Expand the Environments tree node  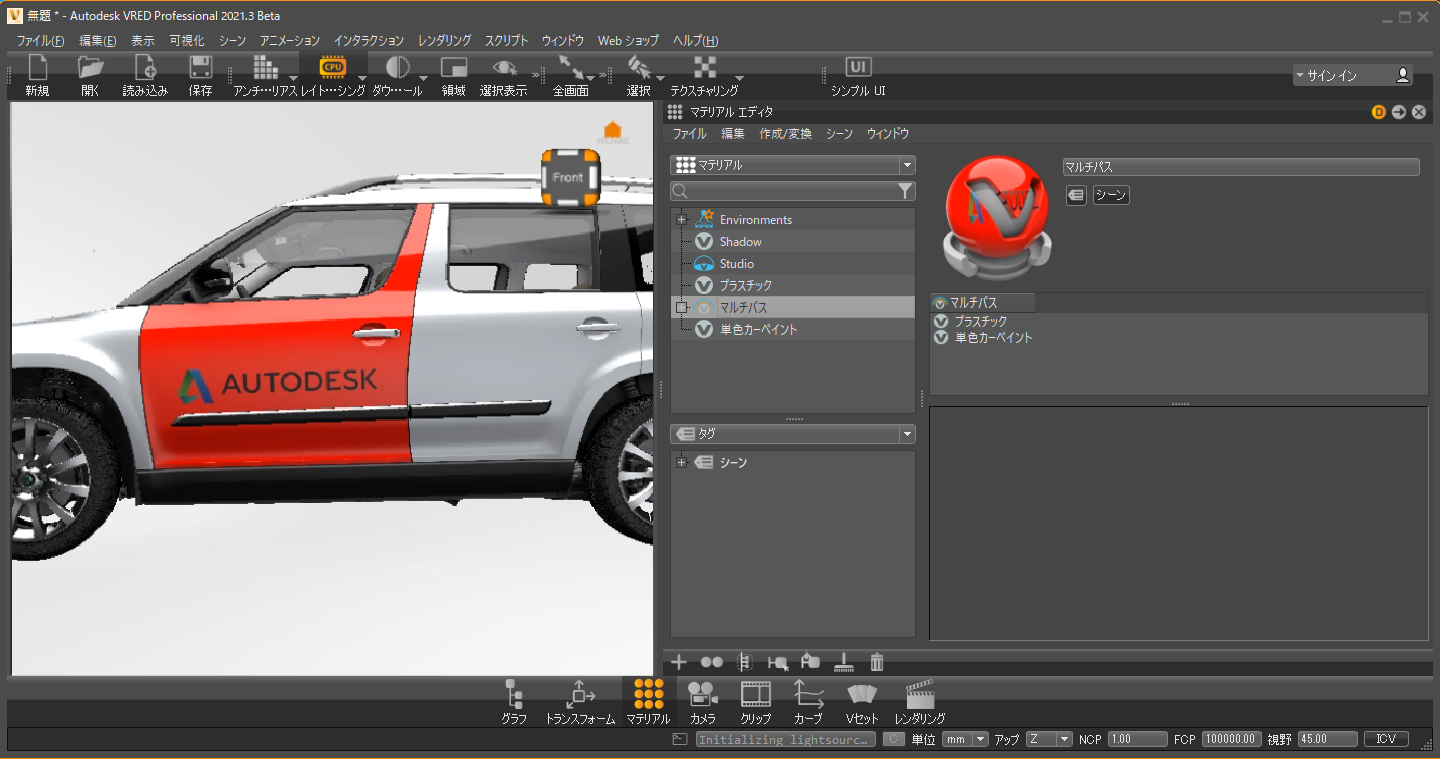(682, 220)
